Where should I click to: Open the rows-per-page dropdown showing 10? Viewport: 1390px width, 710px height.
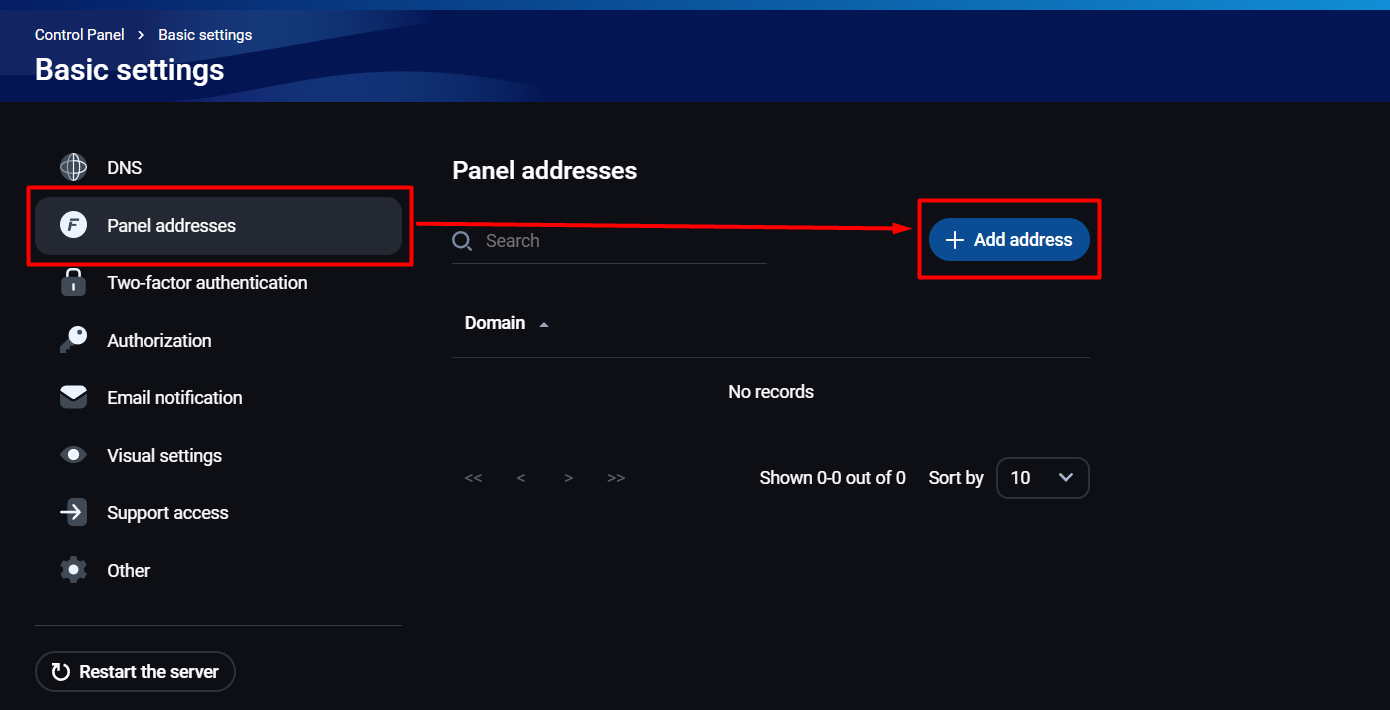pyautogui.click(x=1043, y=478)
